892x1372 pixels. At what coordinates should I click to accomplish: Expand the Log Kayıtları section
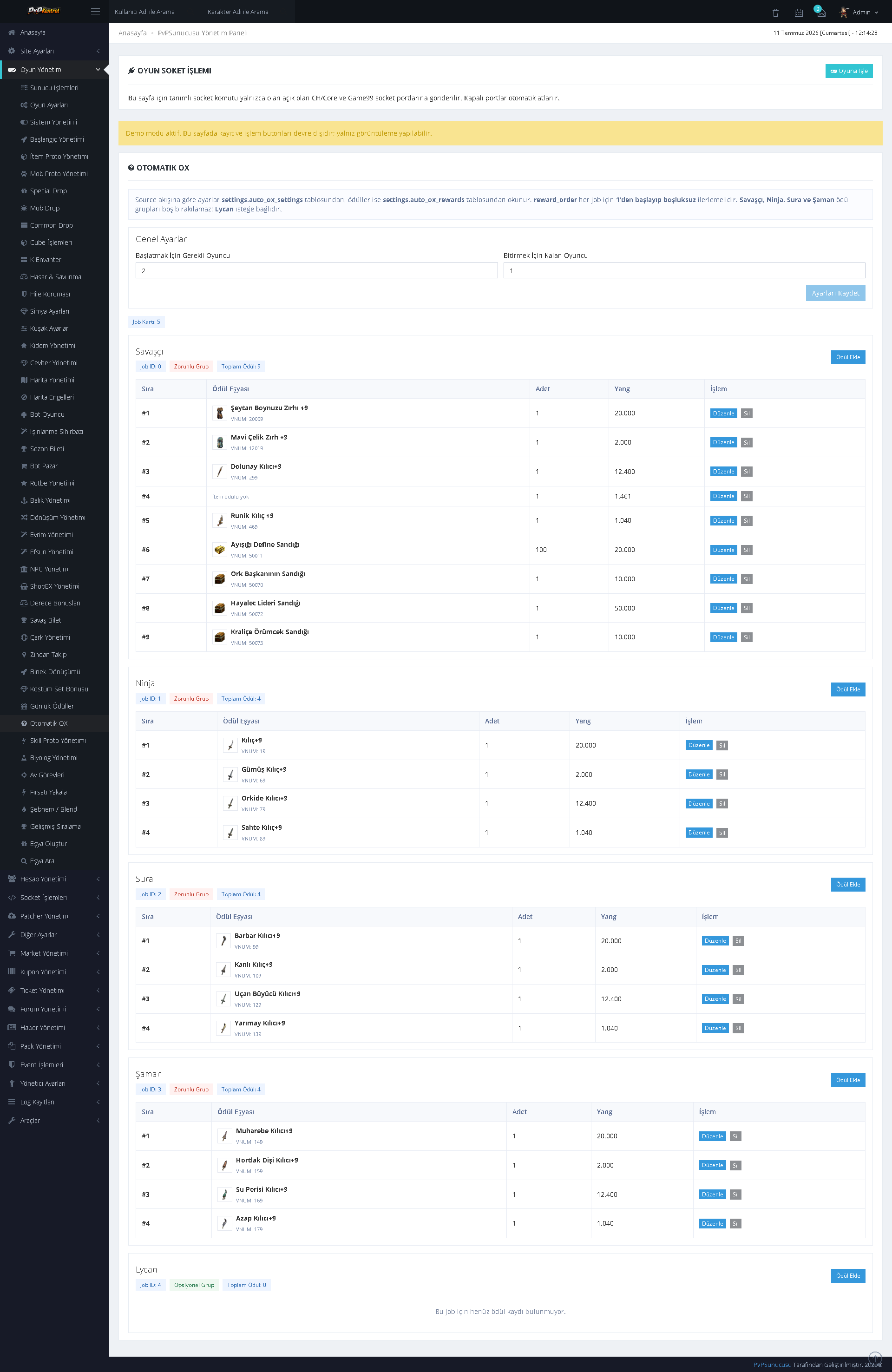(x=54, y=1102)
